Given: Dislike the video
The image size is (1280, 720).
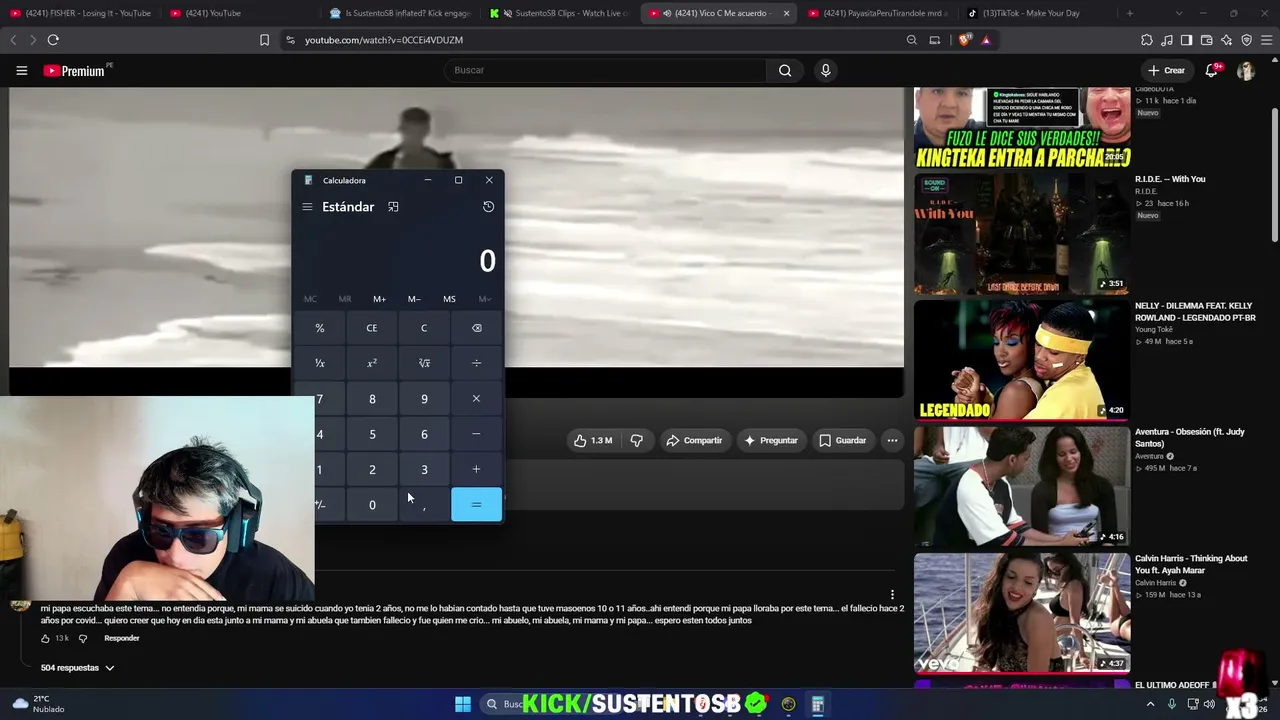Looking at the screenshot, I should [x=636, y=440].
